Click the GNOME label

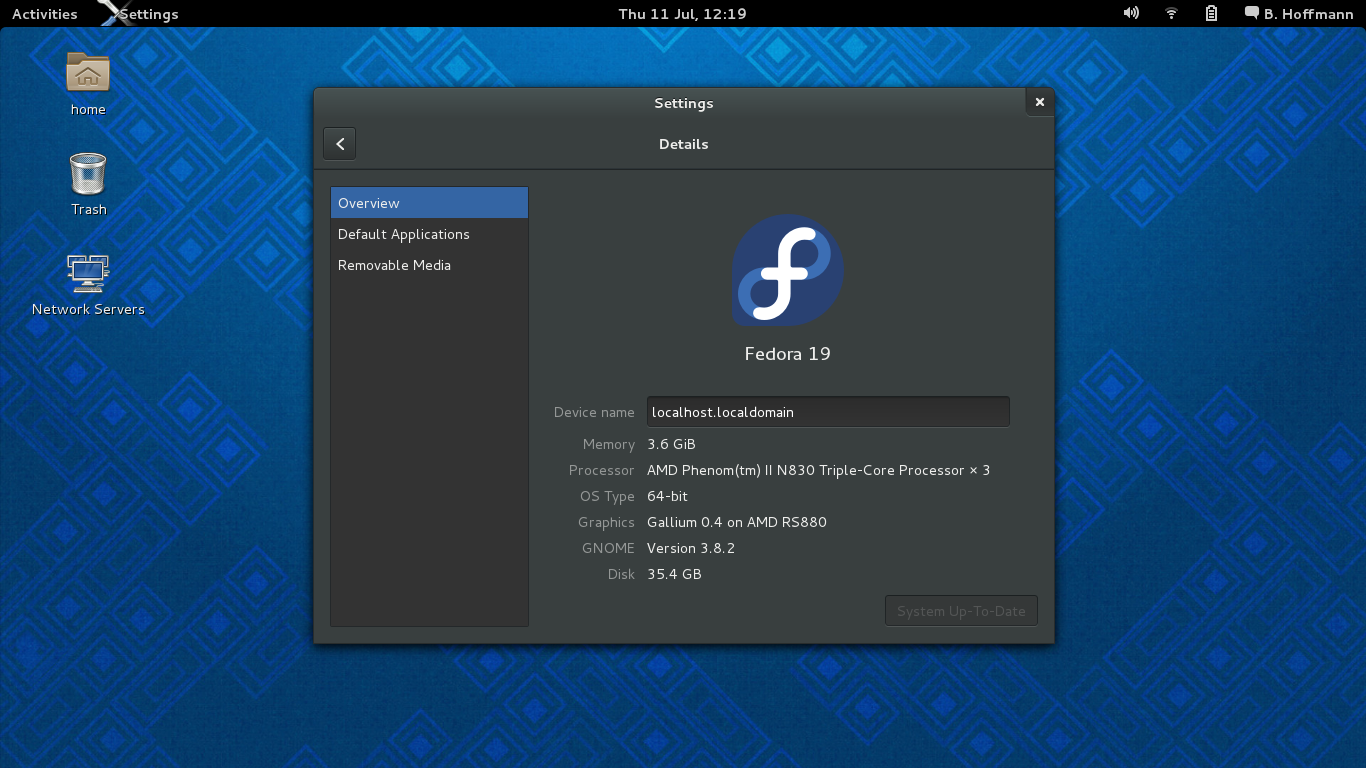(x=608, y=548)
